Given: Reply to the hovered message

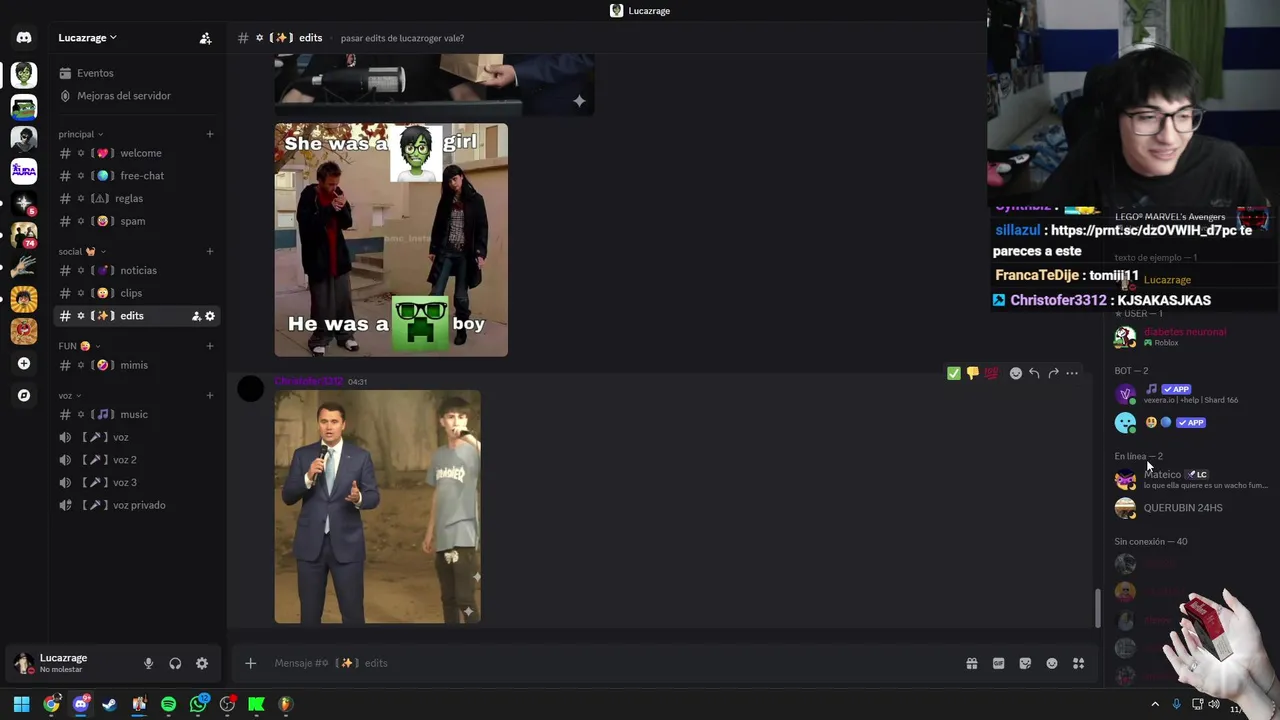Looking at the screenshot, I should [x=1034, y=373].
